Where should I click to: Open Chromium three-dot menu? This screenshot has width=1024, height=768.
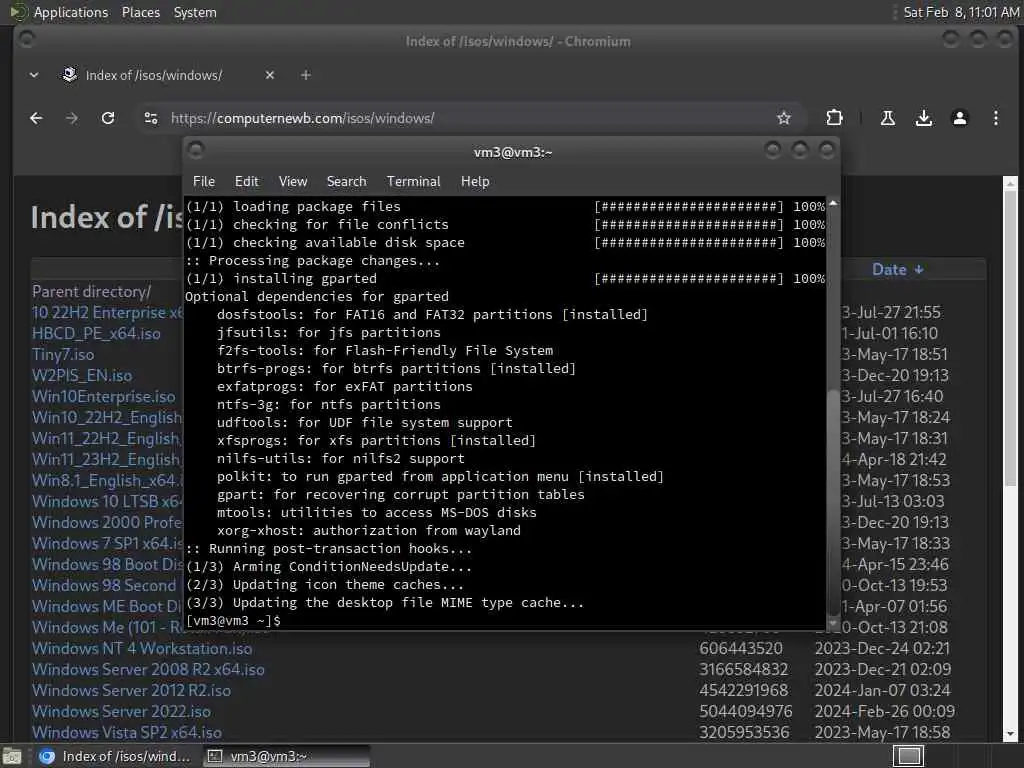995,118
